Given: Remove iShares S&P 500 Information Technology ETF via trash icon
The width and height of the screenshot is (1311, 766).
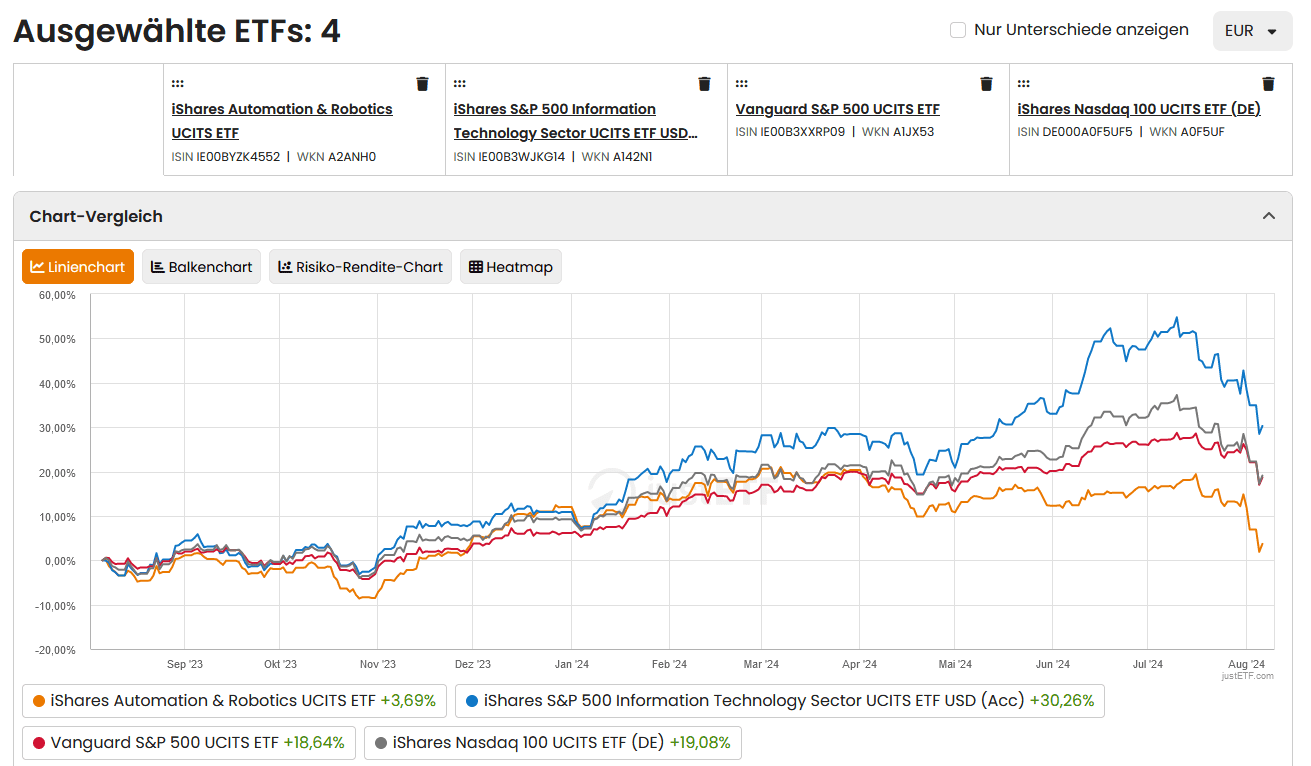Looking at the screenshot, I should click(x=704, y=84).
